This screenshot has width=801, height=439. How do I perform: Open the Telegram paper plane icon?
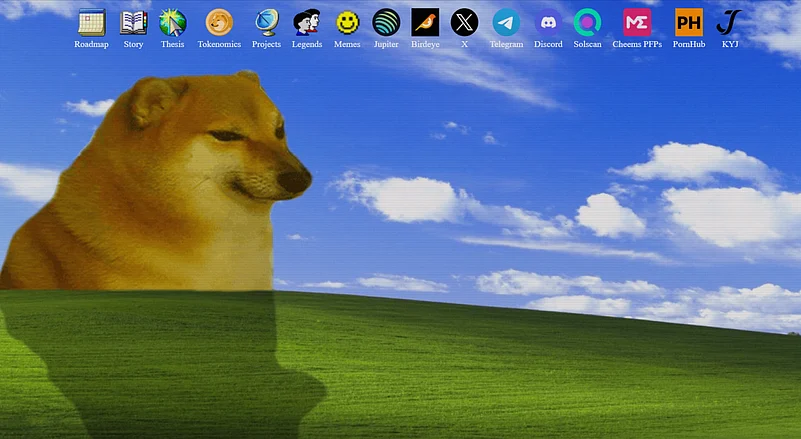[506, 22]
